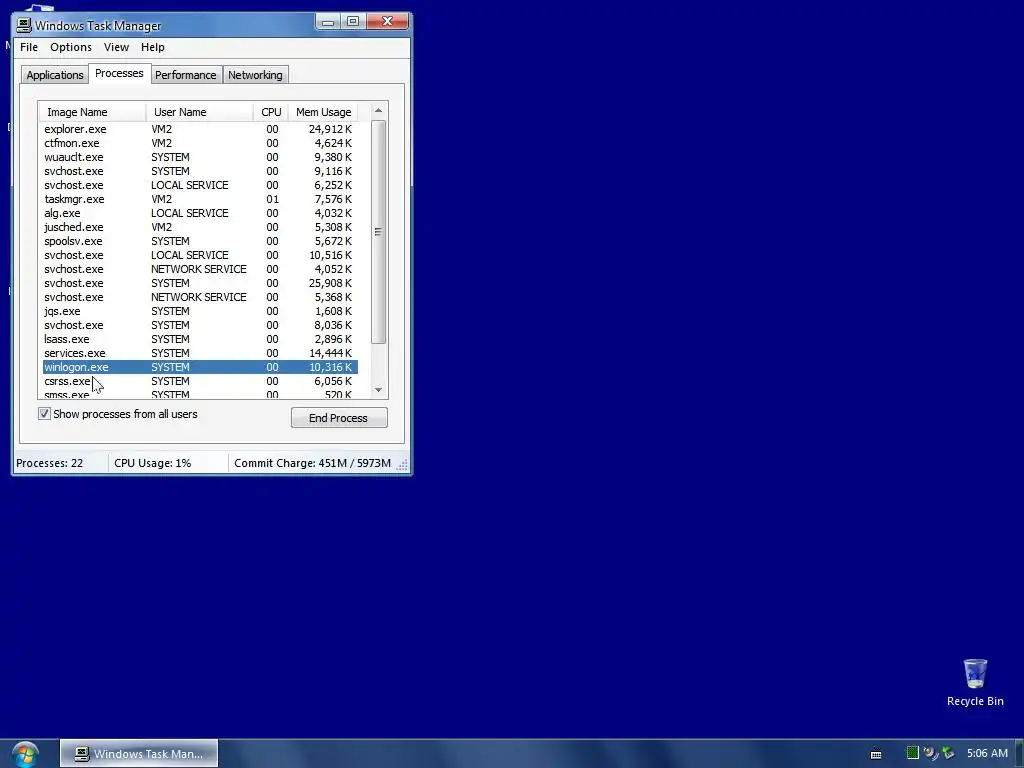Select svchost.exe using 10,516 K memory
Viewport: 1024px width, 768px height.
200,255
